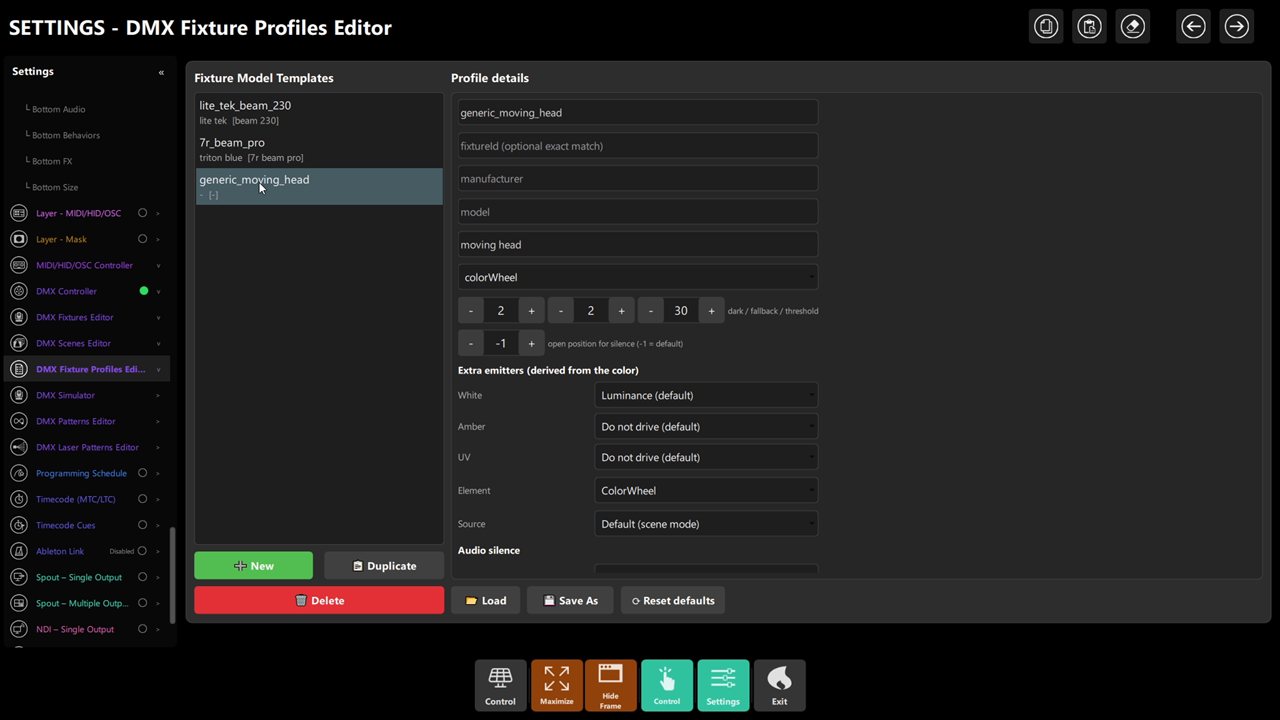Click the Layer - Mask icon
This screenshot has height=720, width=1280.
(x=18, y=239)
